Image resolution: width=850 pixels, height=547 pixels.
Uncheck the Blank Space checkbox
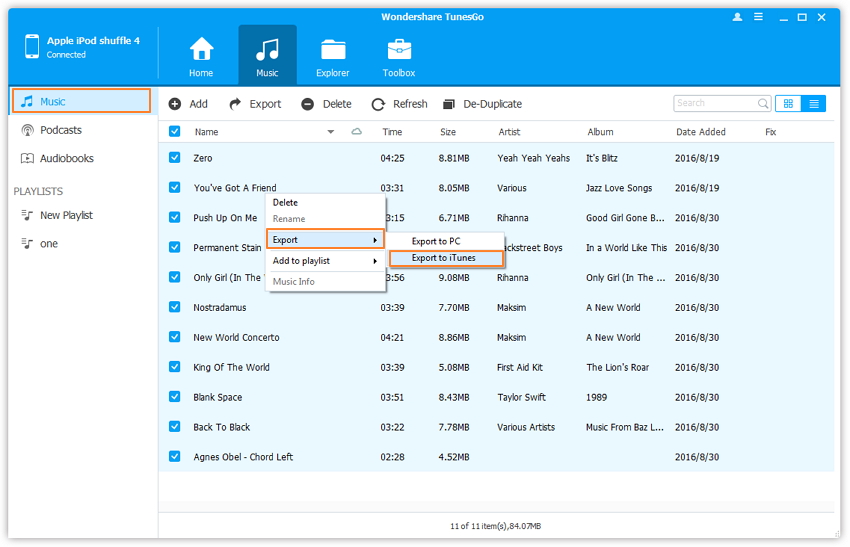[175, 397]
